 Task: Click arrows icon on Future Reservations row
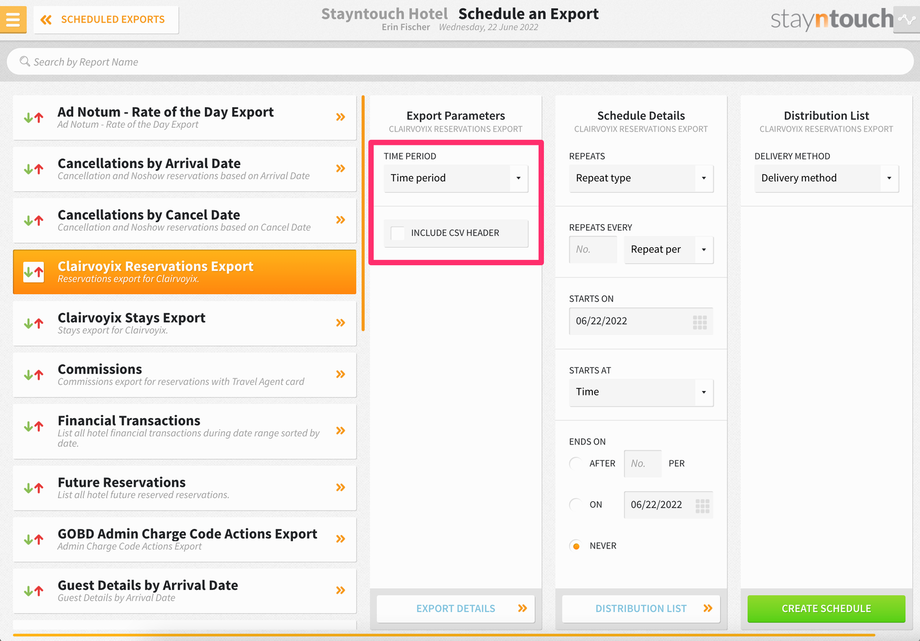(x=33, y=488)
